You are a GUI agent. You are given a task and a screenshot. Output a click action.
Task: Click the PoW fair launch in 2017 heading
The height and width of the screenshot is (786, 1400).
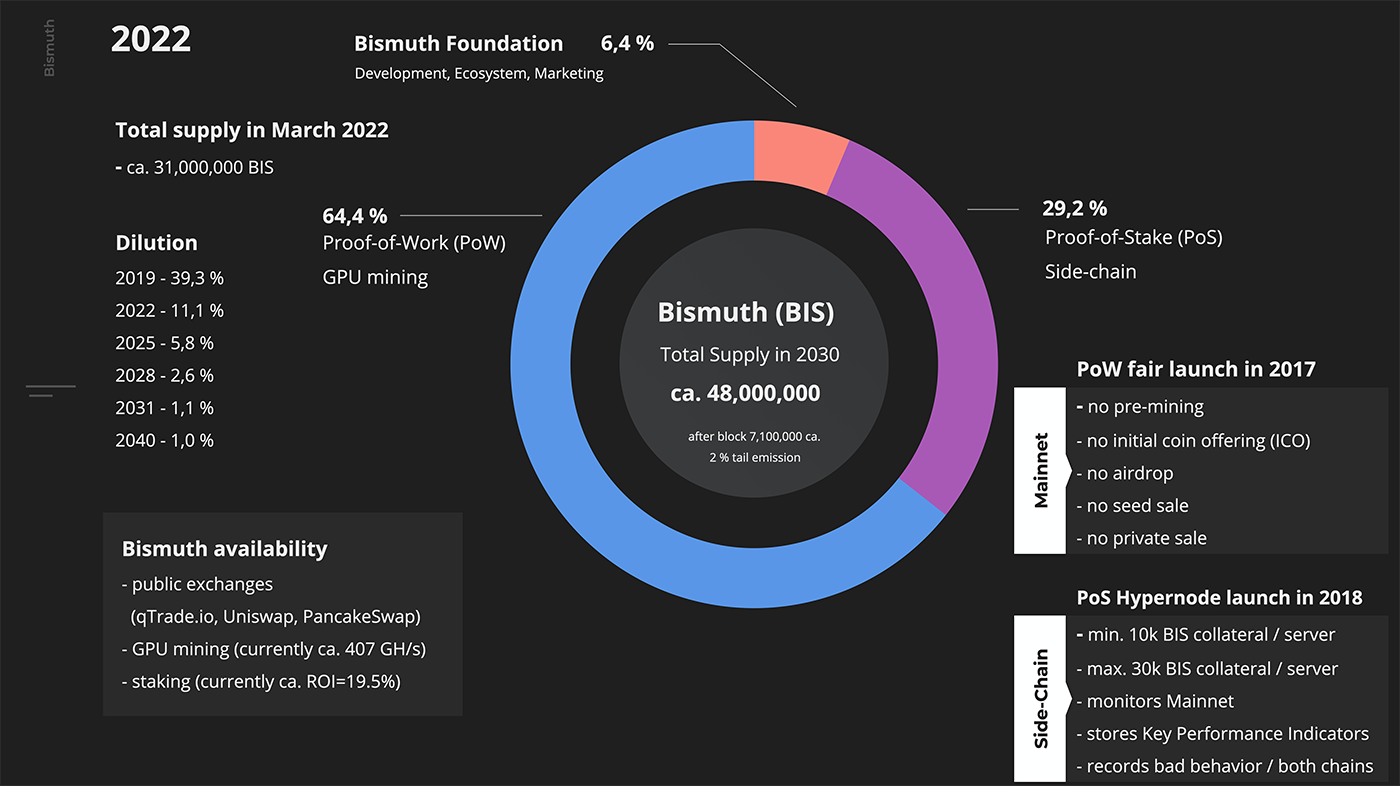(1195, 369)
